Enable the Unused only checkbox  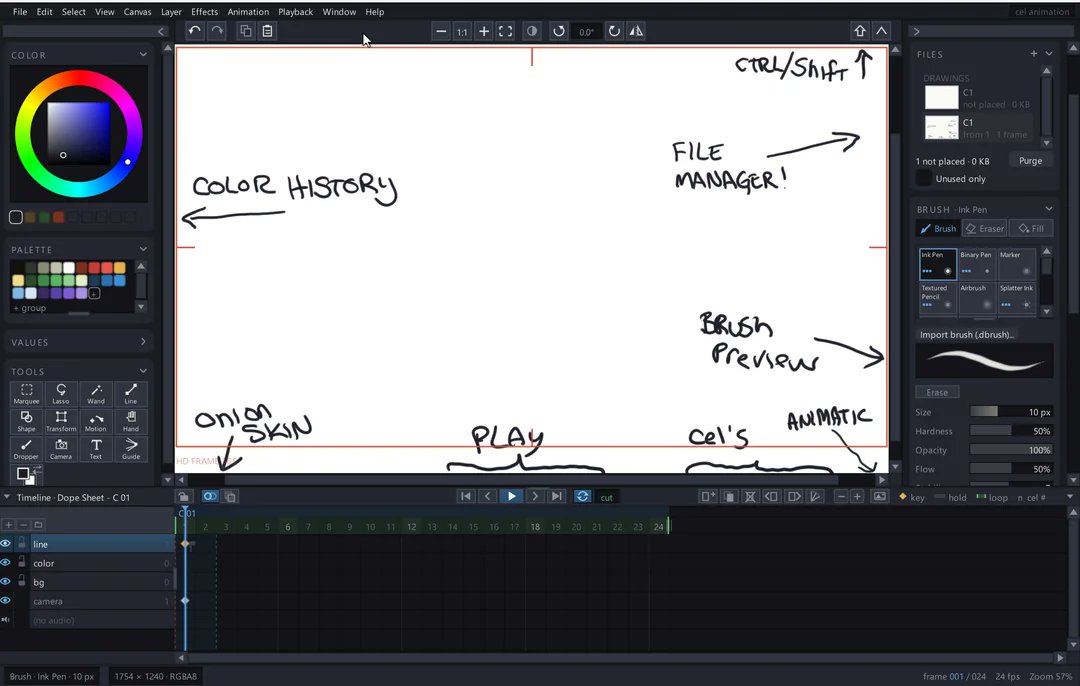pyautogui.click(x=924, y=178)
